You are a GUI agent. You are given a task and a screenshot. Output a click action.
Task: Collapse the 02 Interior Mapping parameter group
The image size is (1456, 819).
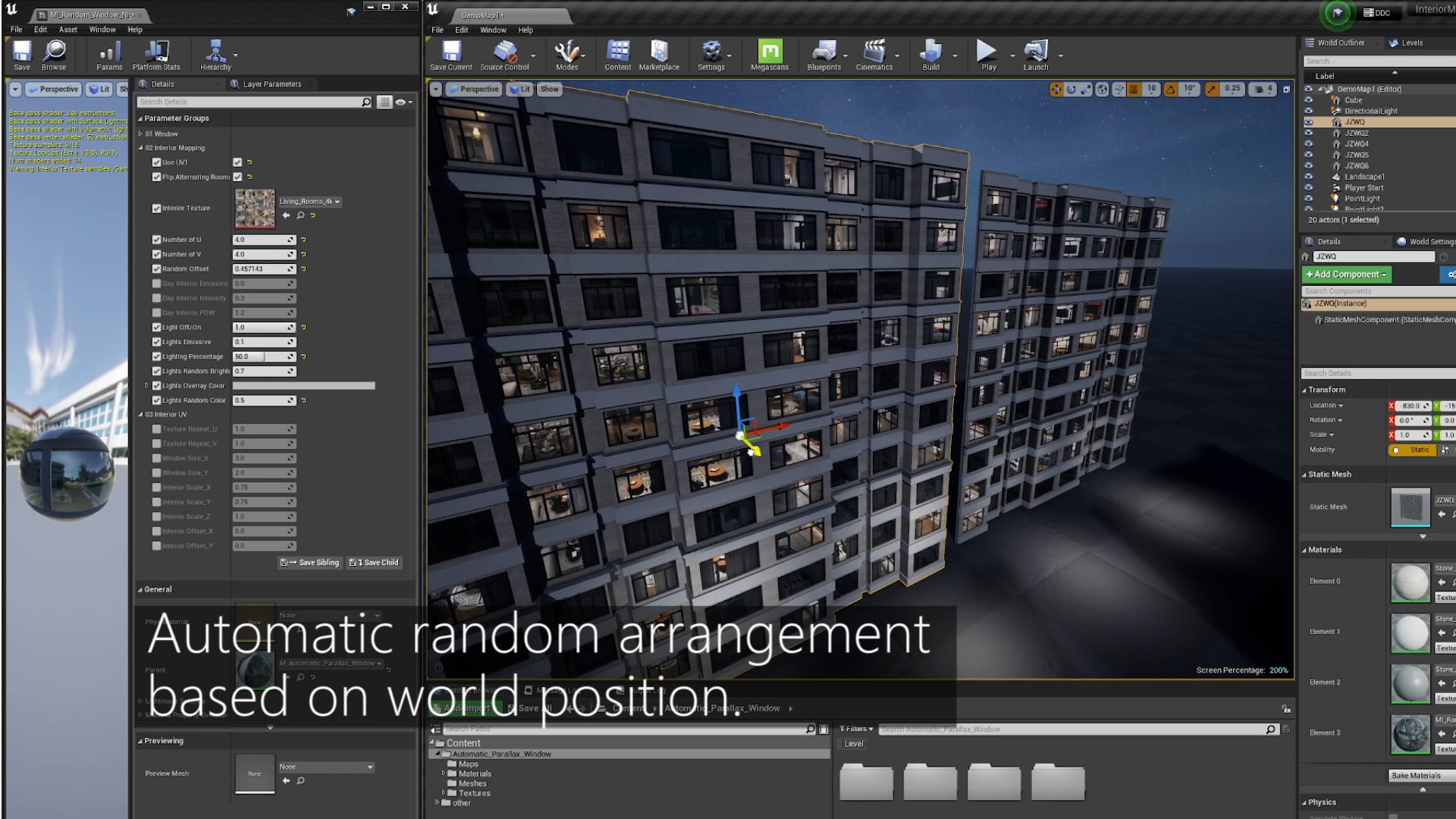click(141, 147)
